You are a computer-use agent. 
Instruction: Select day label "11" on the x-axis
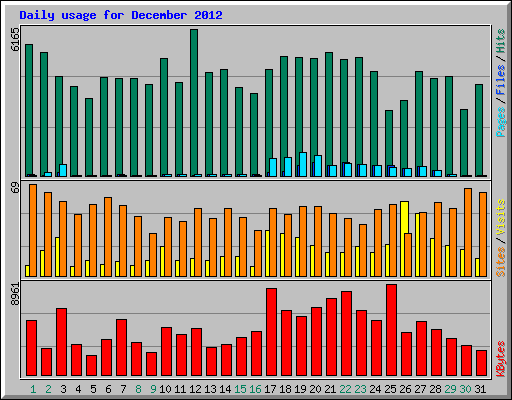tap(180, 389)
